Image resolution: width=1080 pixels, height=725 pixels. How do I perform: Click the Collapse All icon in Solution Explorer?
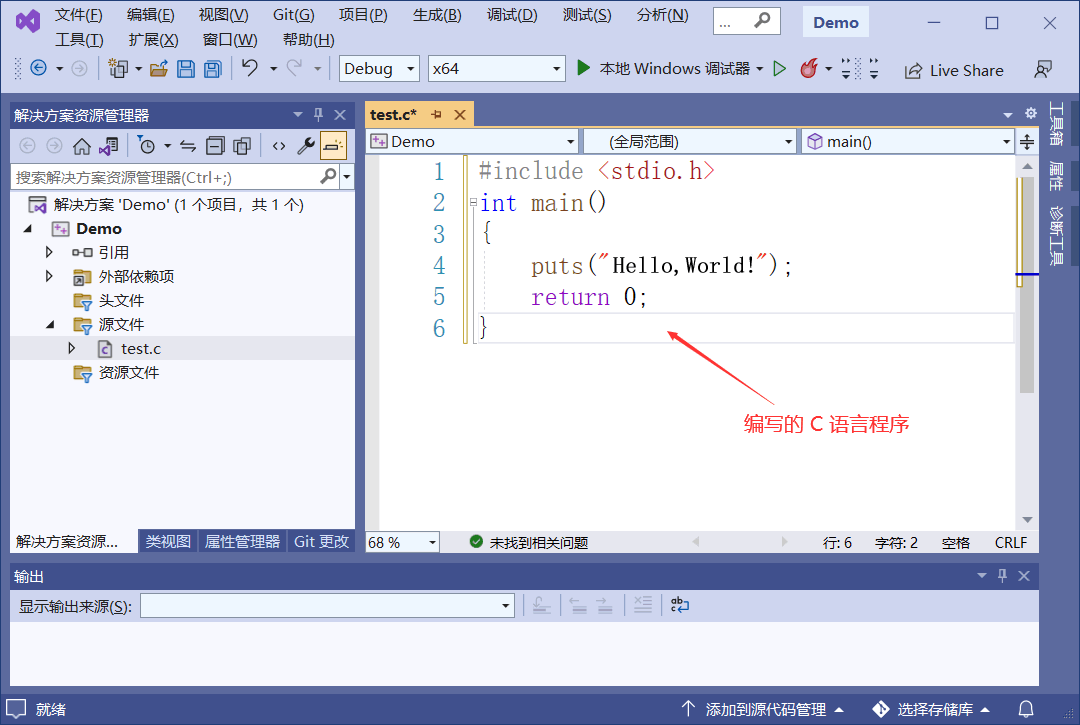pos(216,146)
